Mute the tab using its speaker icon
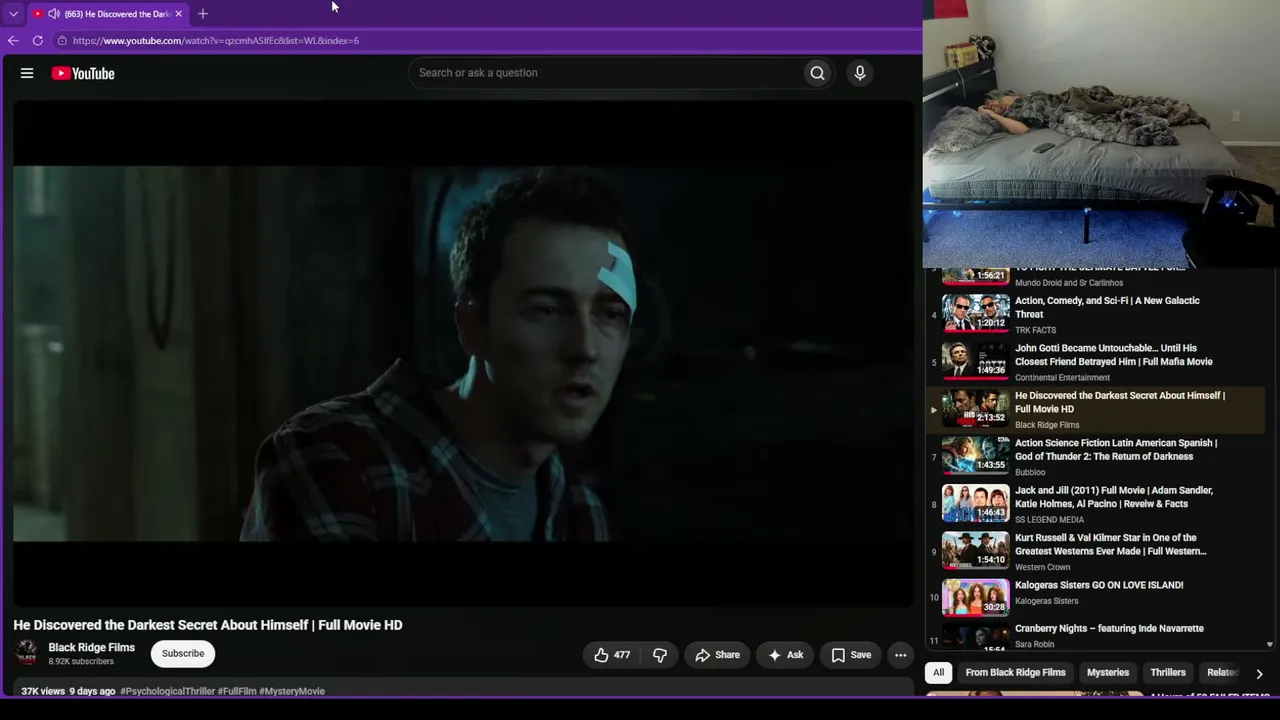1280x720 pixels. pos(53,14)
